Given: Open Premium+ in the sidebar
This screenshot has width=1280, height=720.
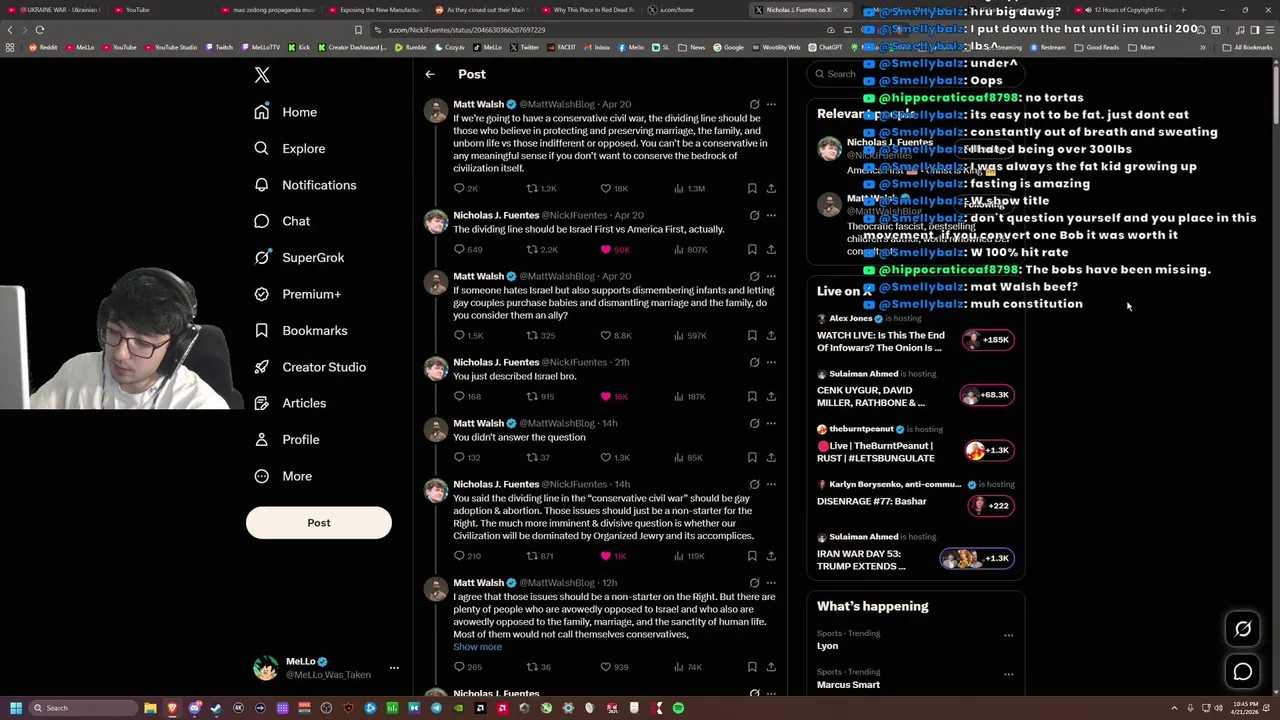Looking at the screenshot, I should tap(297, 294).
